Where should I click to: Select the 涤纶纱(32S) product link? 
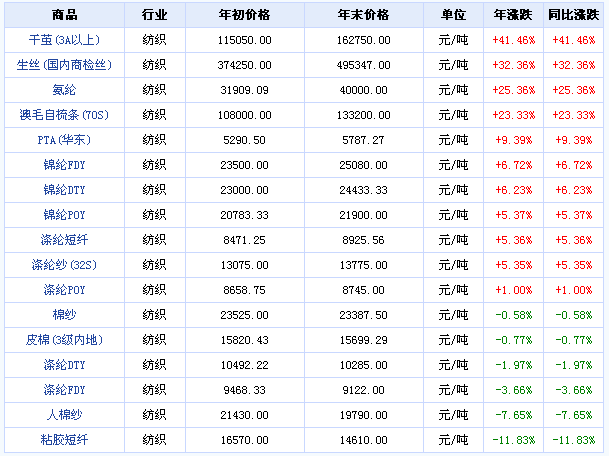point(62,264)
